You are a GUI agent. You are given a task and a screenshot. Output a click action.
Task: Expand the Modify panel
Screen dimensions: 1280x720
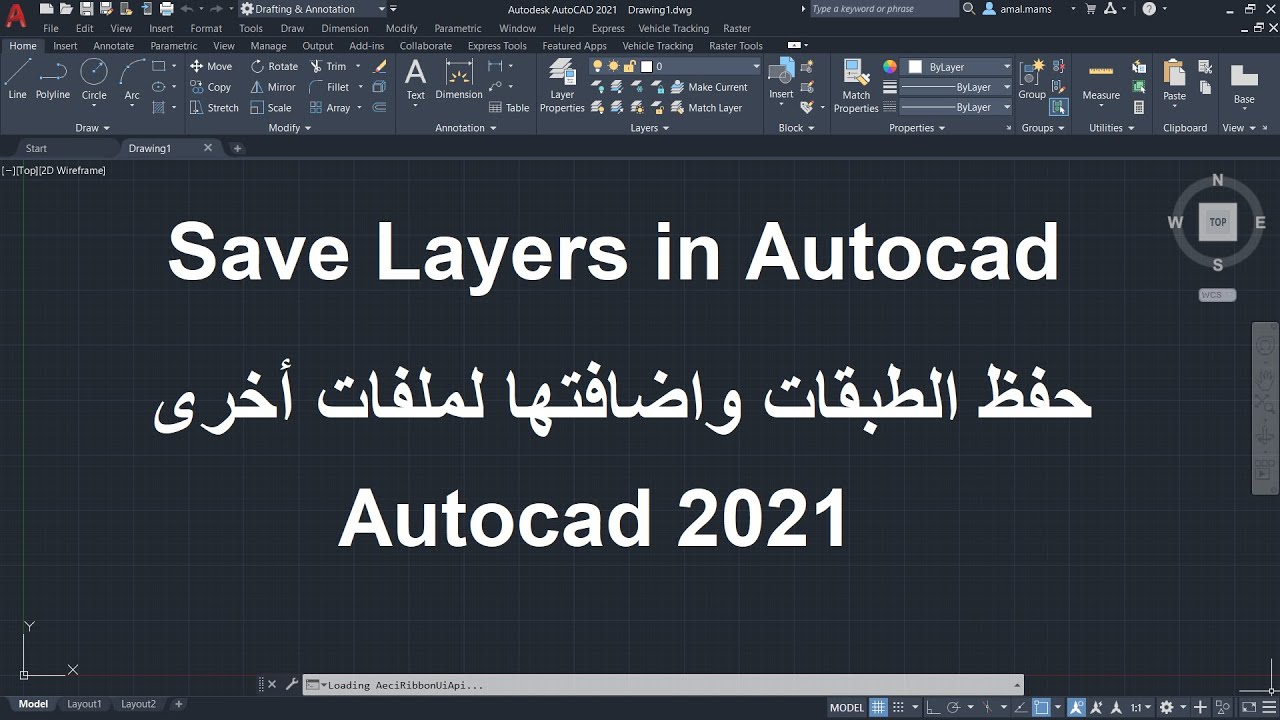tap(290, 128)
